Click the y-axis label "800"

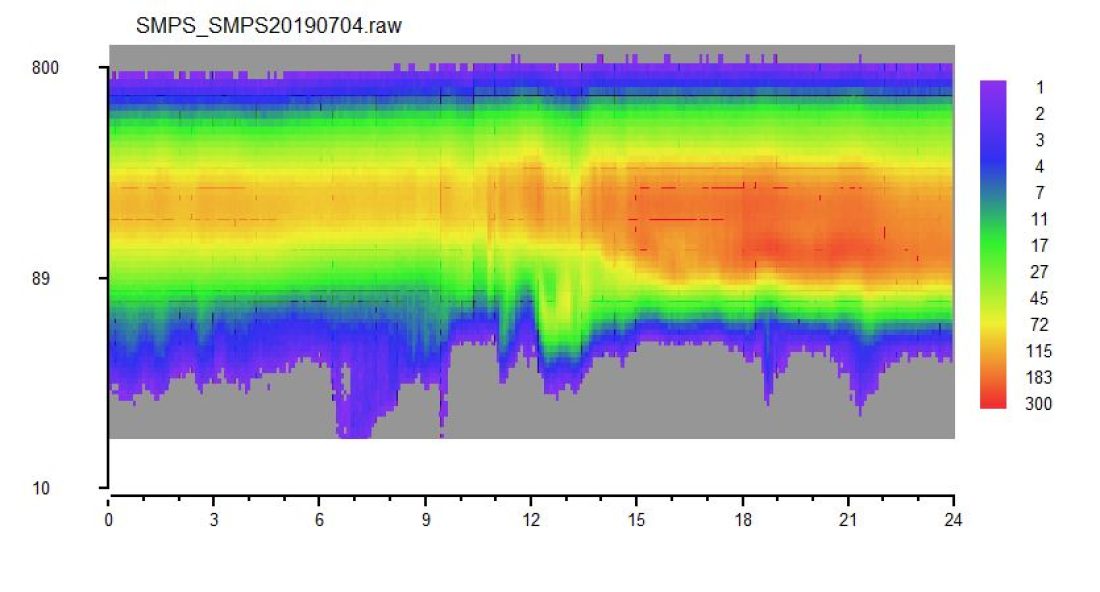point(45,68)
